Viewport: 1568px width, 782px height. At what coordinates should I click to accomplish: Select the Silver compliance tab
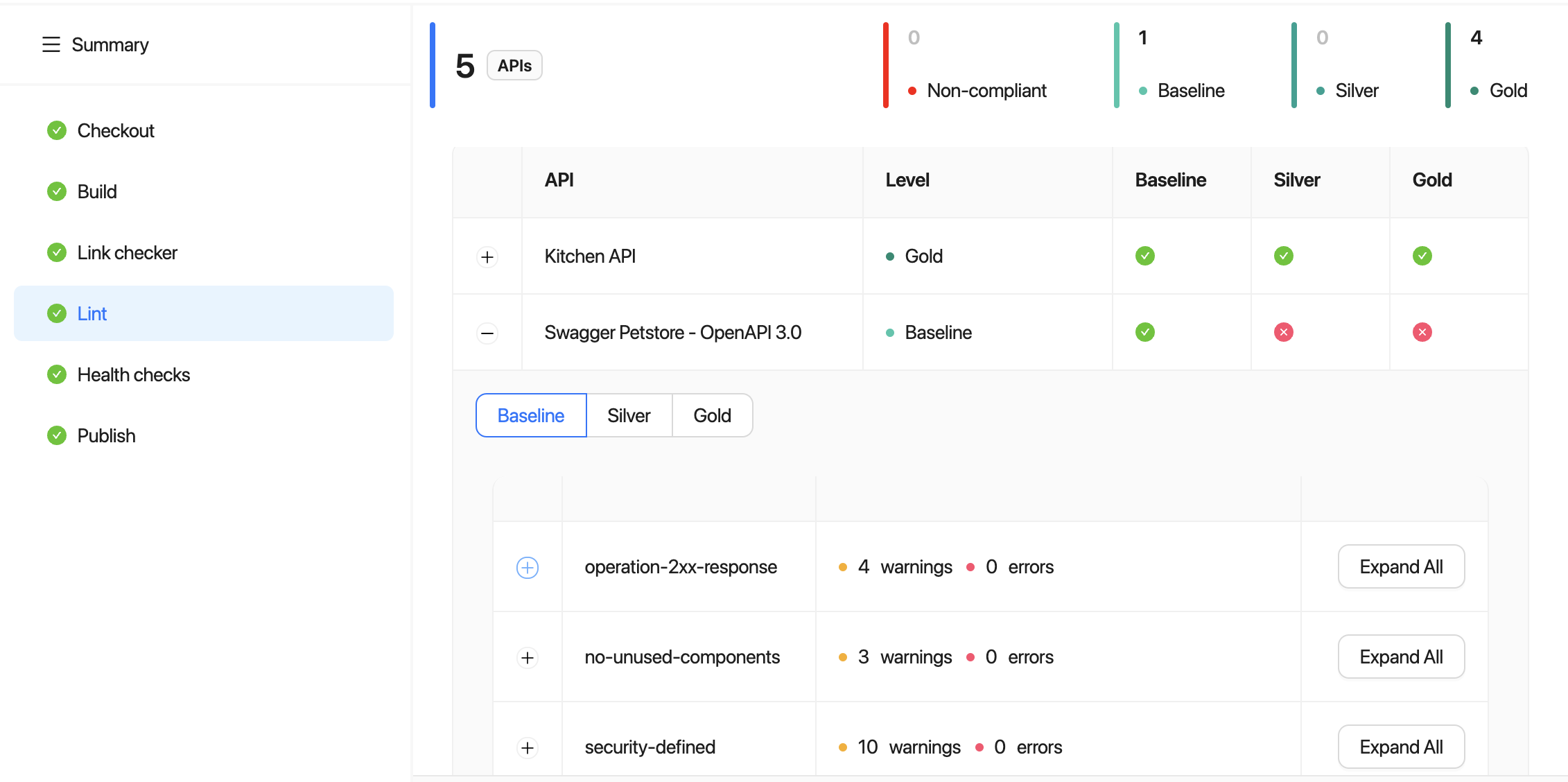click(x=628, y=415)
